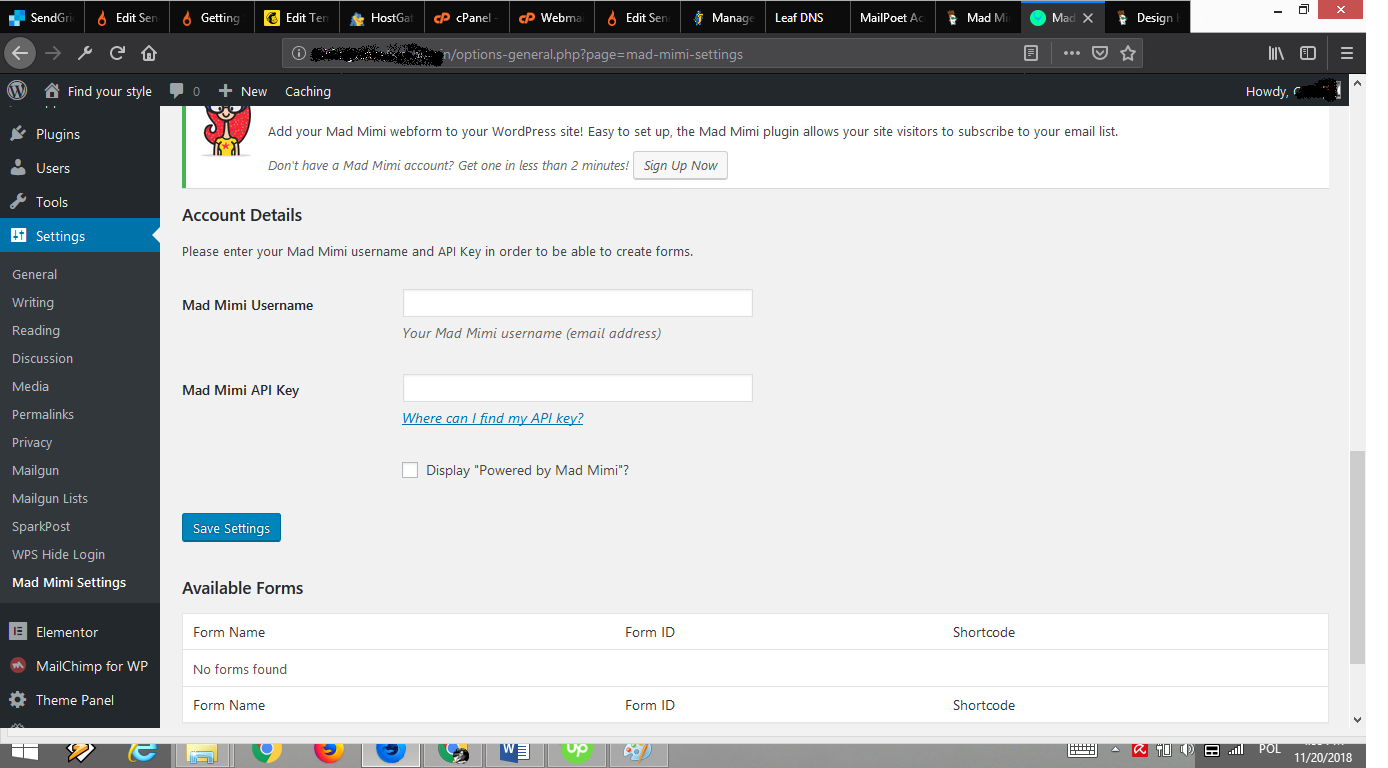Open Mailgun Lists settings item

(x=50, y=498)
